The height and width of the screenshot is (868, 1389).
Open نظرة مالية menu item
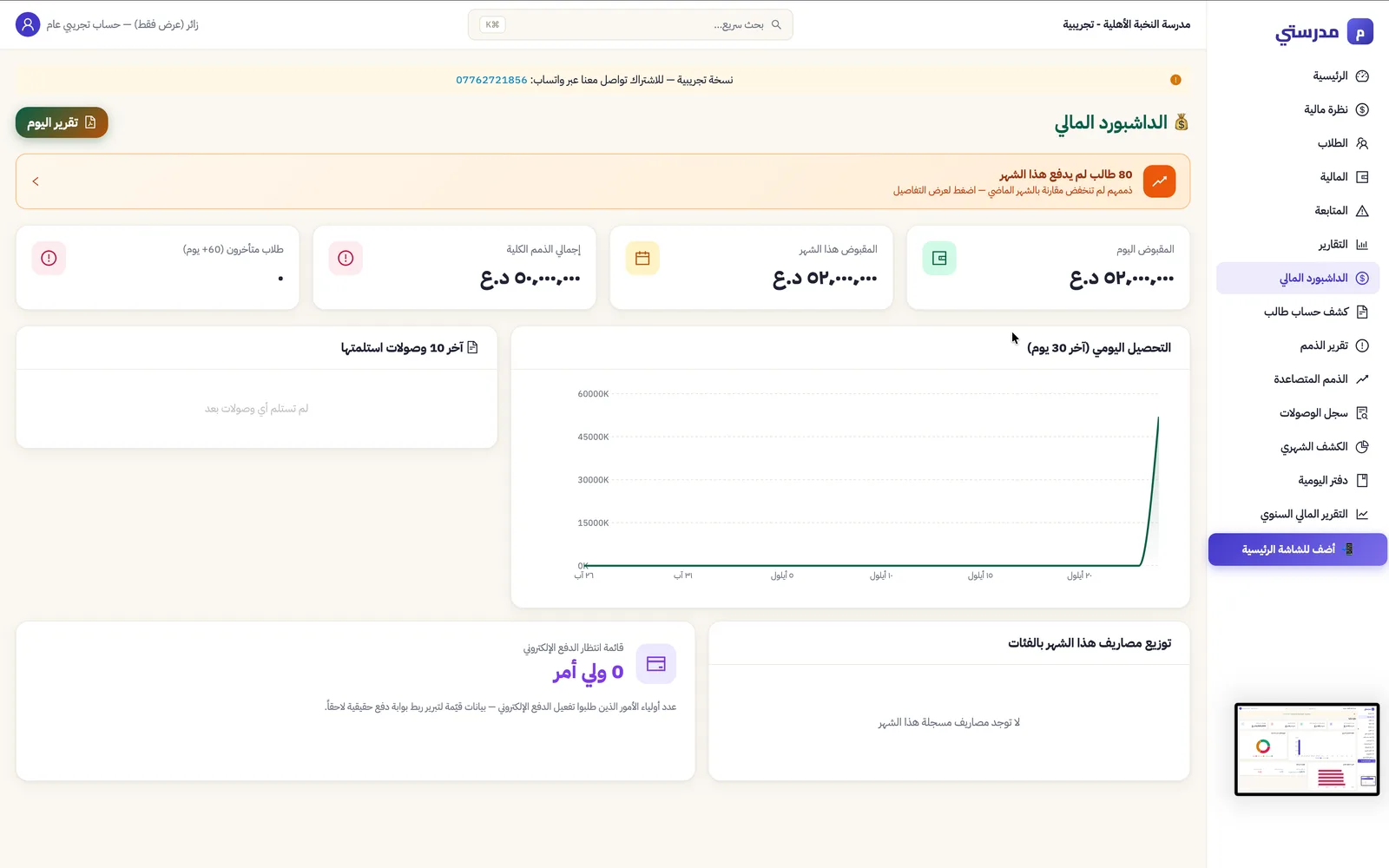[1298, 109]
